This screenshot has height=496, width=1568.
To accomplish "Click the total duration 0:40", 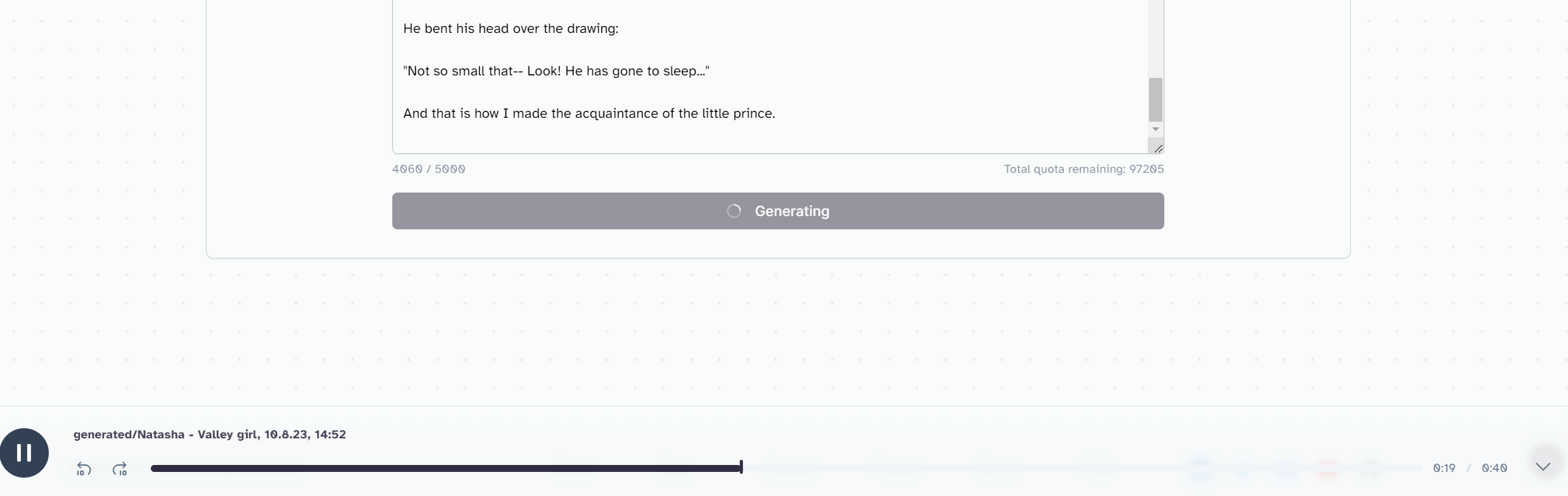I will point(1494,468).
